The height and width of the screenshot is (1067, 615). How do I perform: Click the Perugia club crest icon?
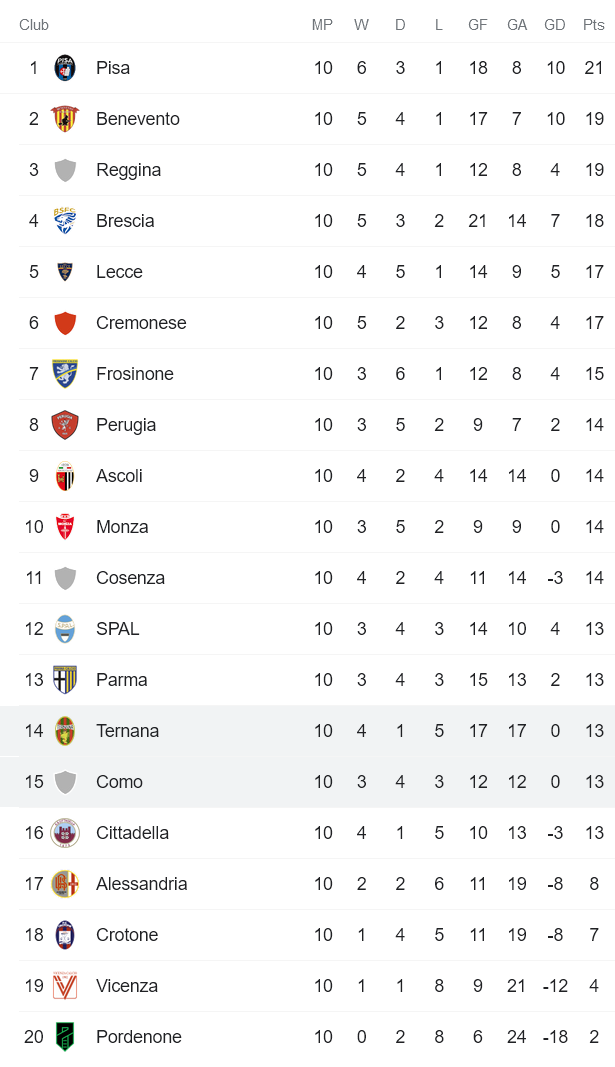pos(65,425)
